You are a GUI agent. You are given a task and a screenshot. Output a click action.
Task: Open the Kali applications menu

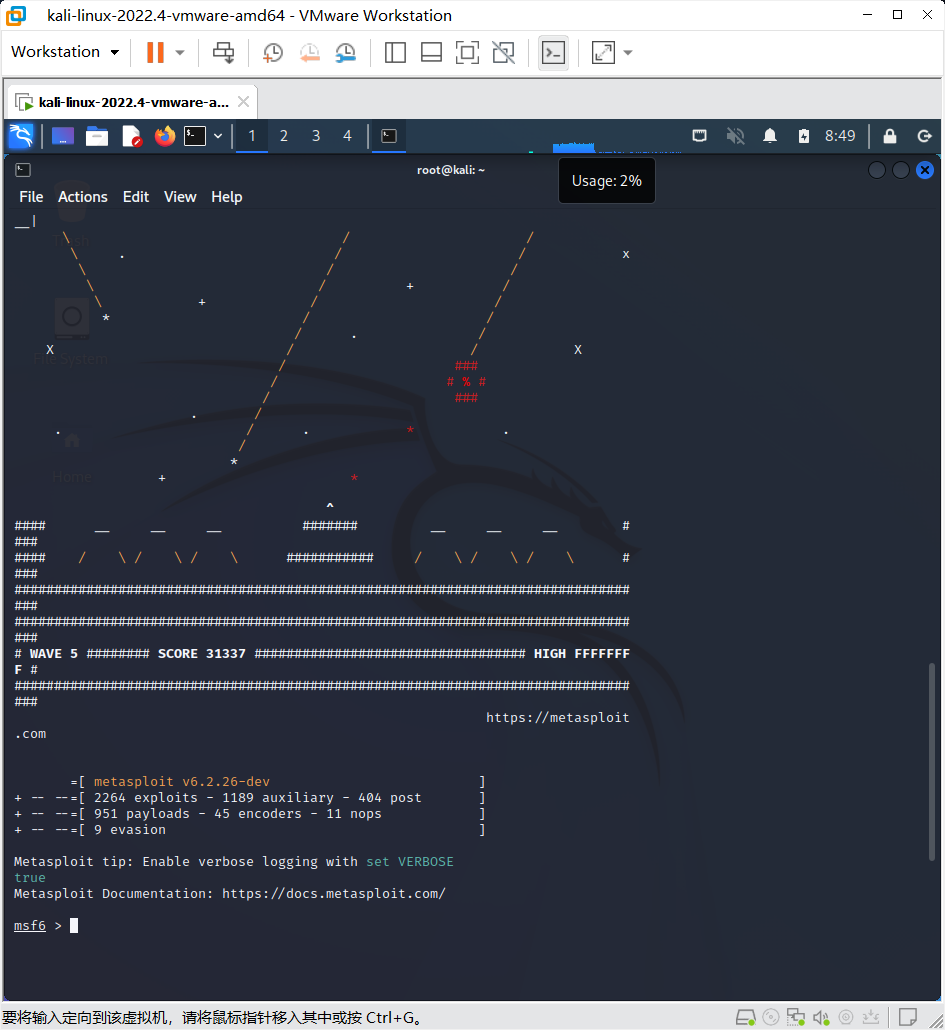click(21, 136)
